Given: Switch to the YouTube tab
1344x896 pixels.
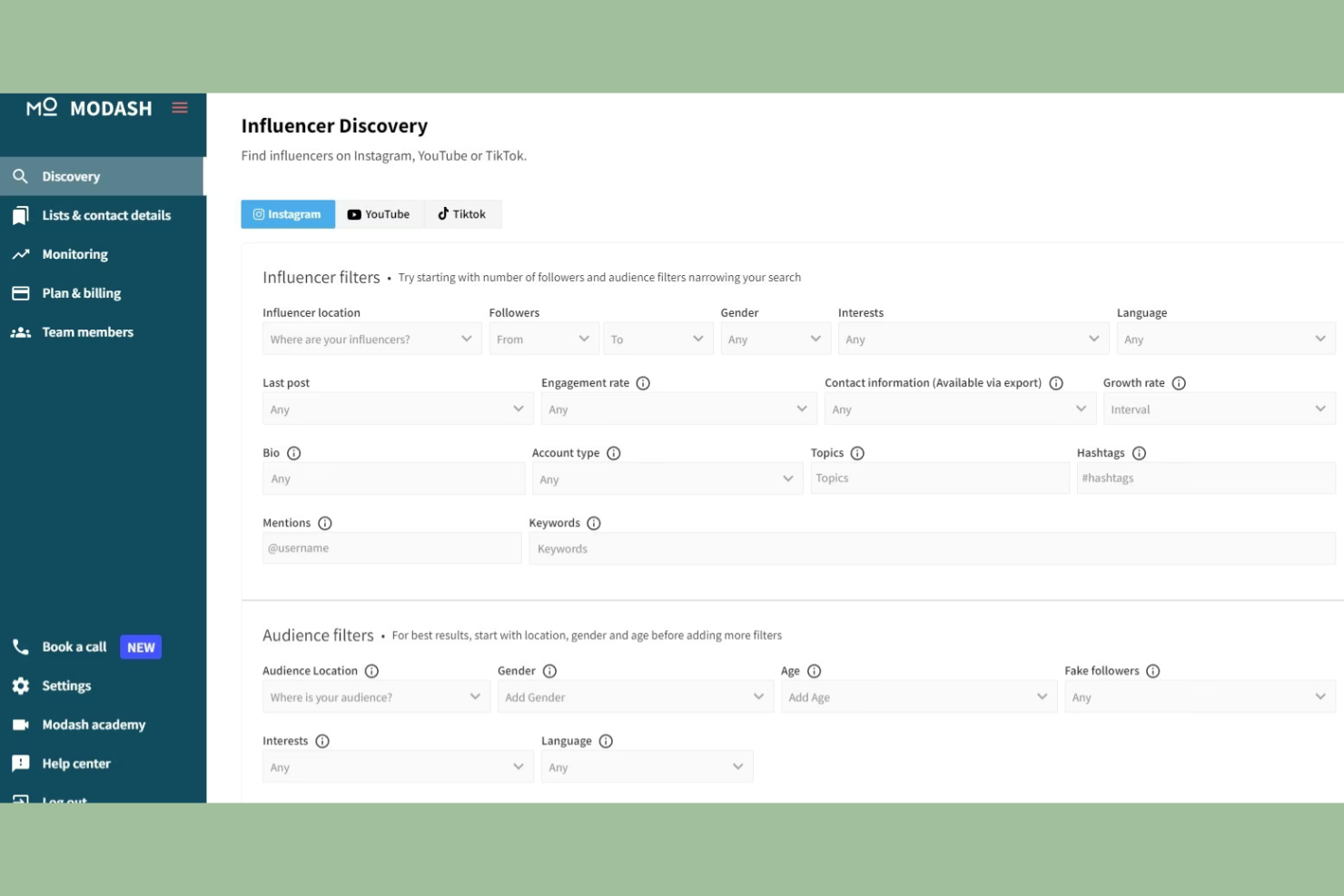Looking at the screenshot, I should [x=380, y=213].
